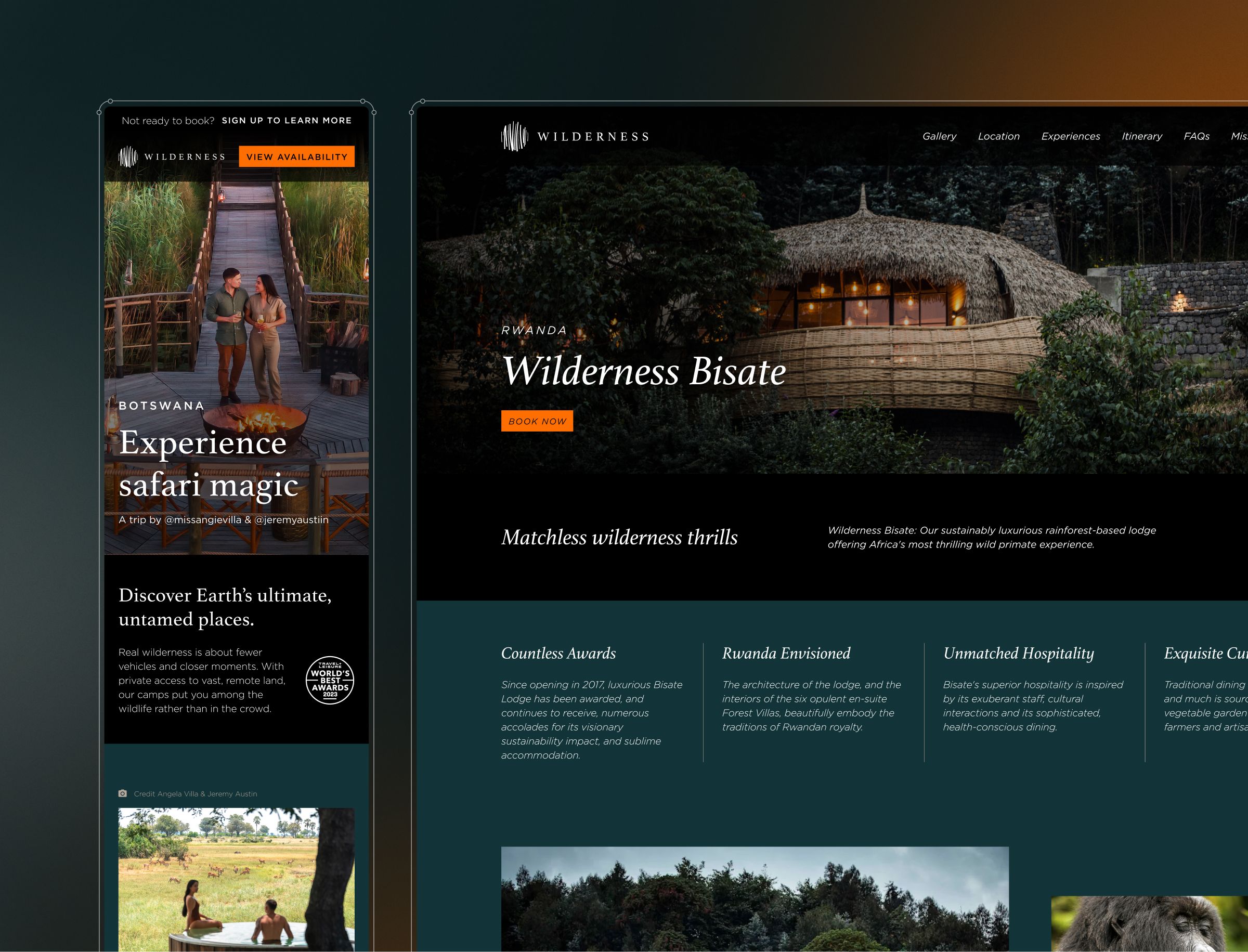Click the 'Wilderness Bisate' hero title
The width and height of the screenshot is (1248, 952).
pyautogui.click(x=644, y=371)
